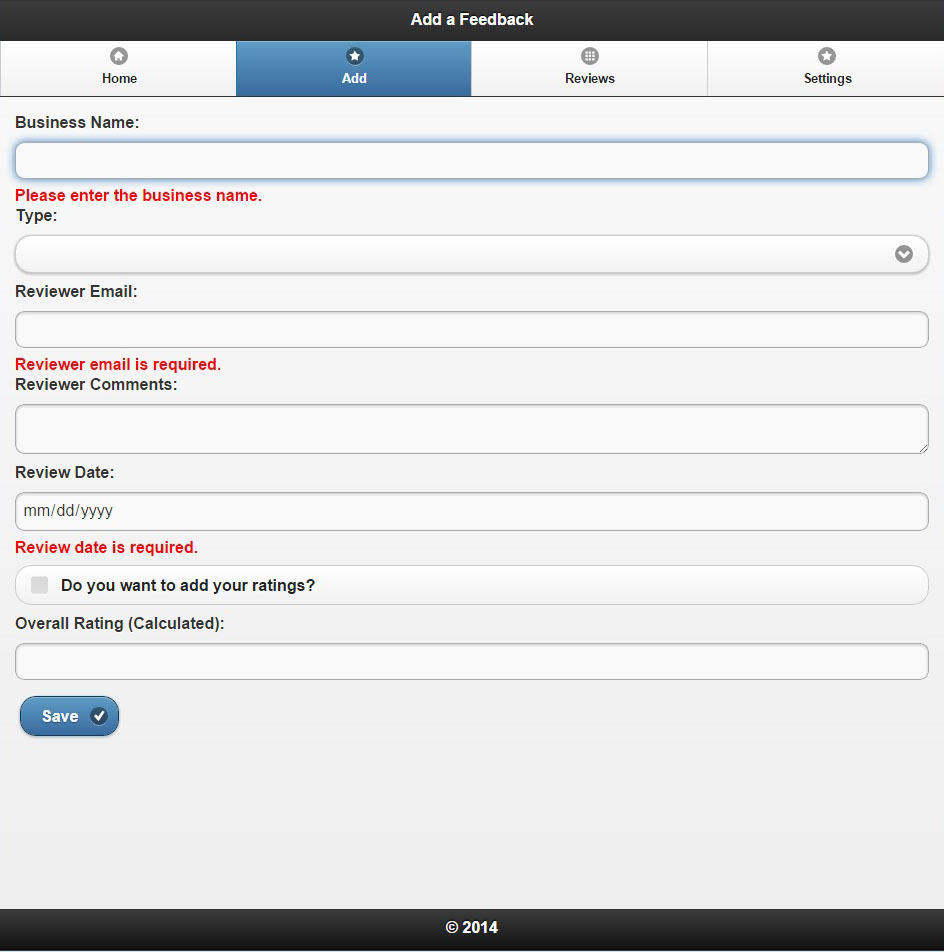Enable the add your ratings checkbox
944x952 pixels.
click(x=40, y=585)
